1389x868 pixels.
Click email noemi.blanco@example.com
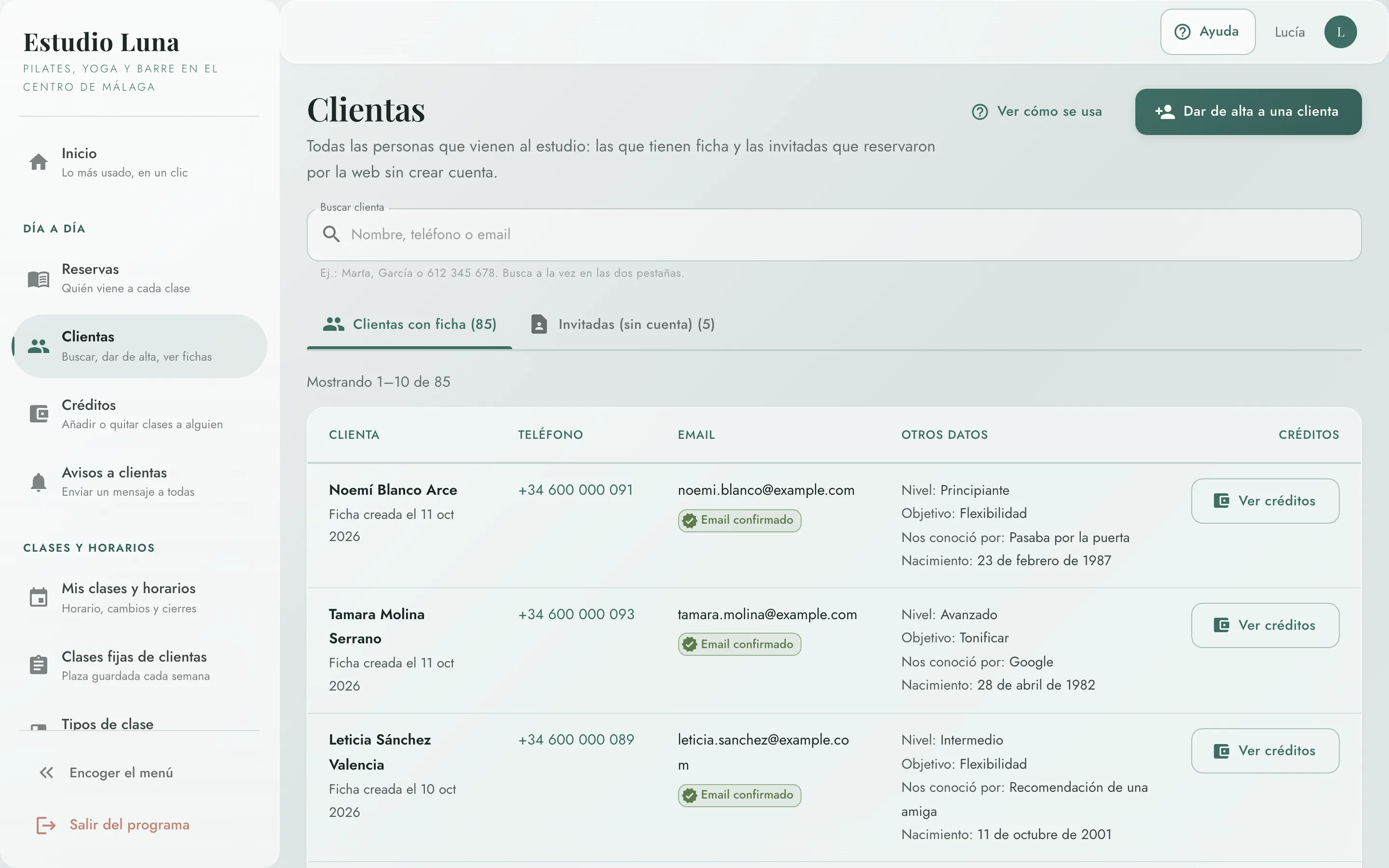pyautogui.click(x=766, y=489)
